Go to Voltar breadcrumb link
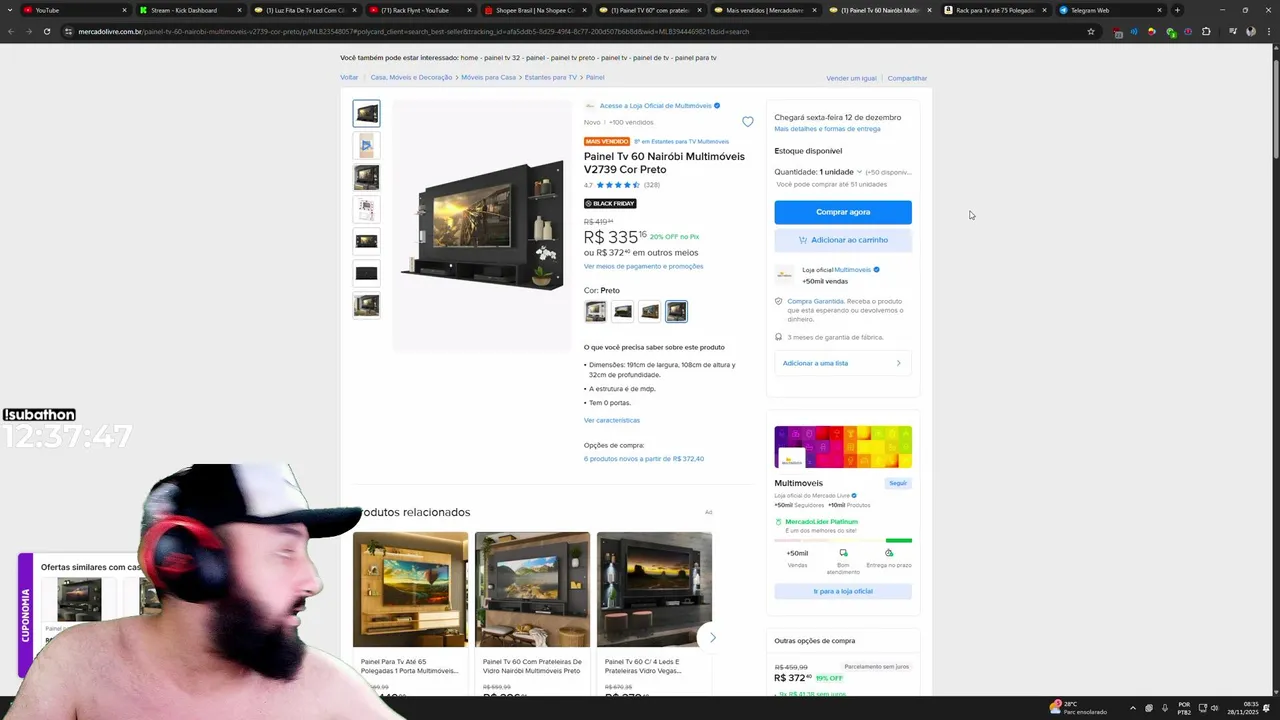Viewport: 1280px width, 720px height. pos(349,77)
